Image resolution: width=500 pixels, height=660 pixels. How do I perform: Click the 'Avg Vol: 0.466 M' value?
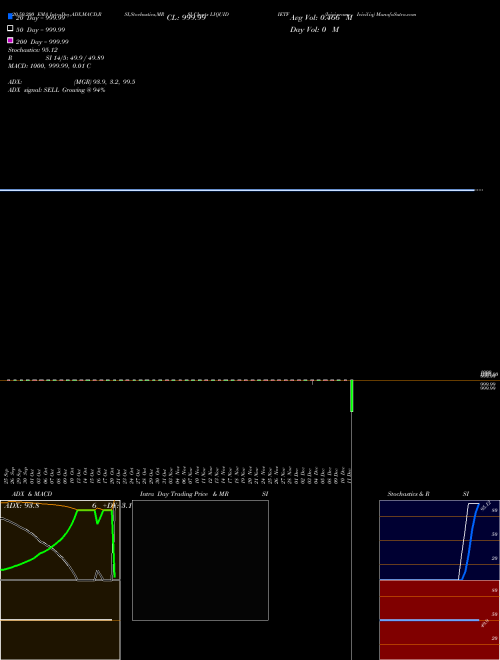(x=321, y=18)
